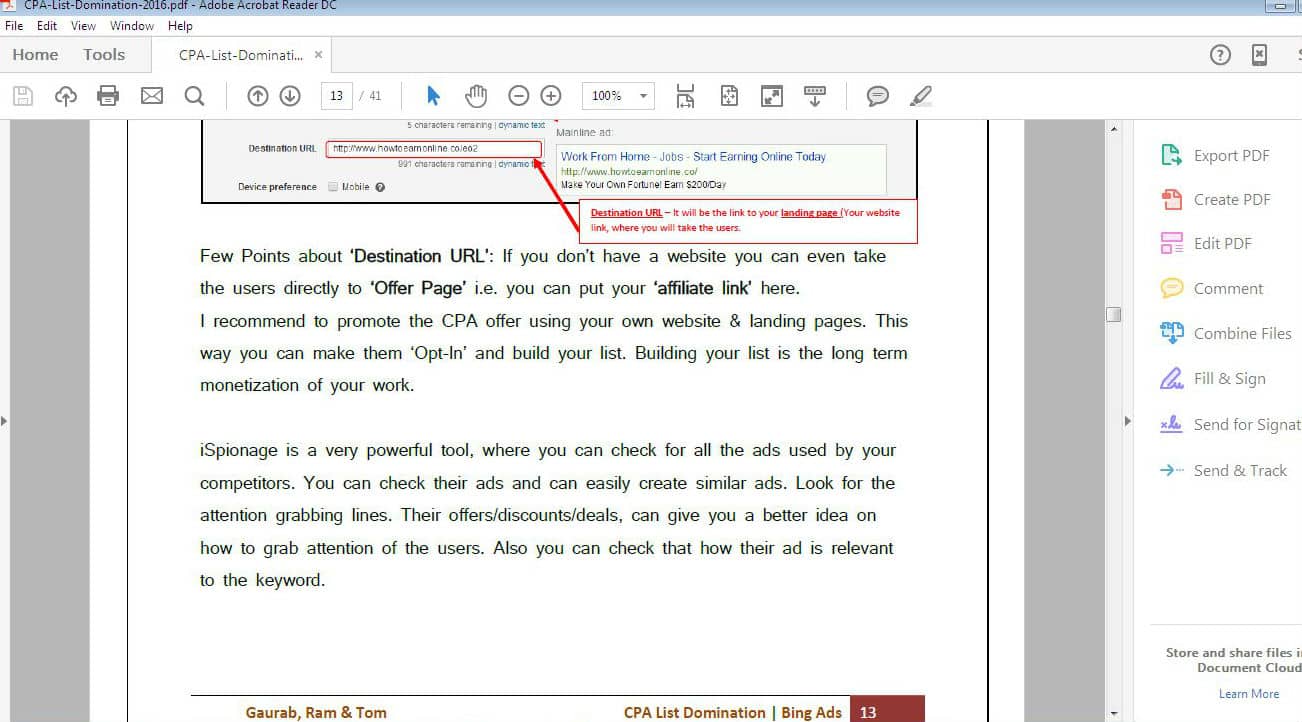Click the vertical scrollbar thumb
This screenshot has height=722, width=1302.
(1114, 314)
